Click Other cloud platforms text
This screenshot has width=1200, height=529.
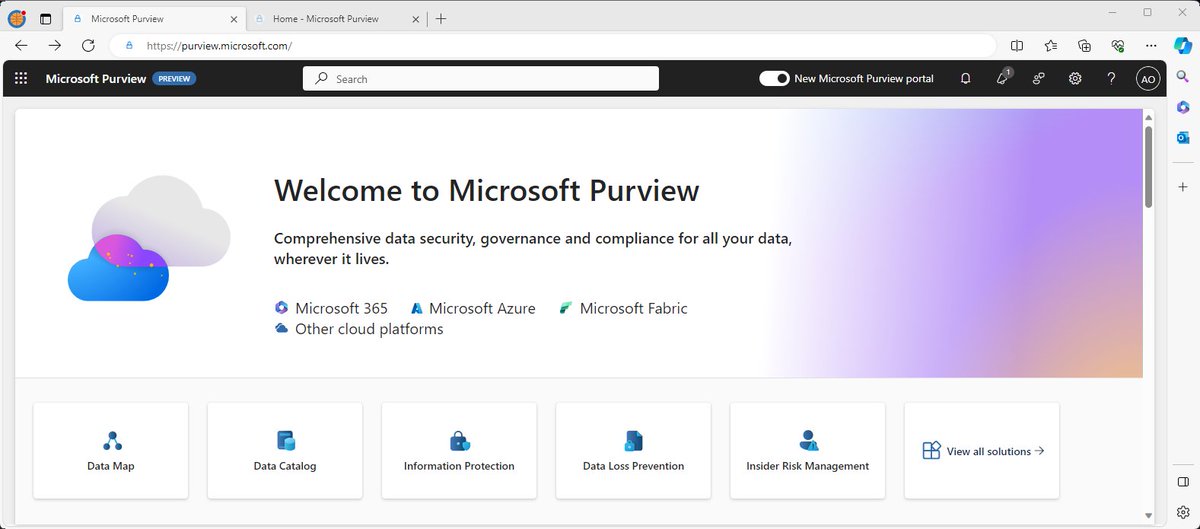click(369, 329)
